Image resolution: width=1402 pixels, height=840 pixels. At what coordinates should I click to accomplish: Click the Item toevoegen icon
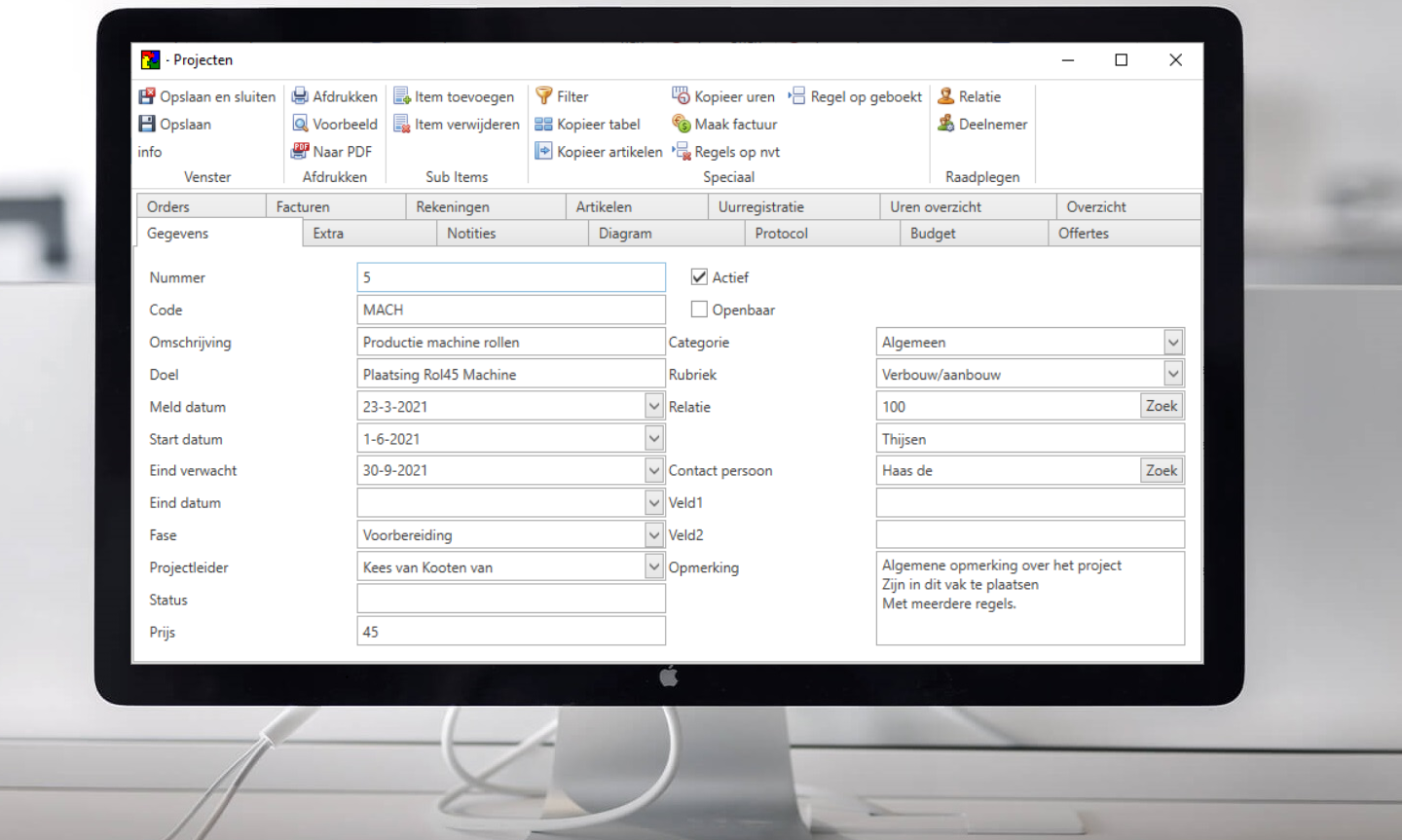point(401,96)
